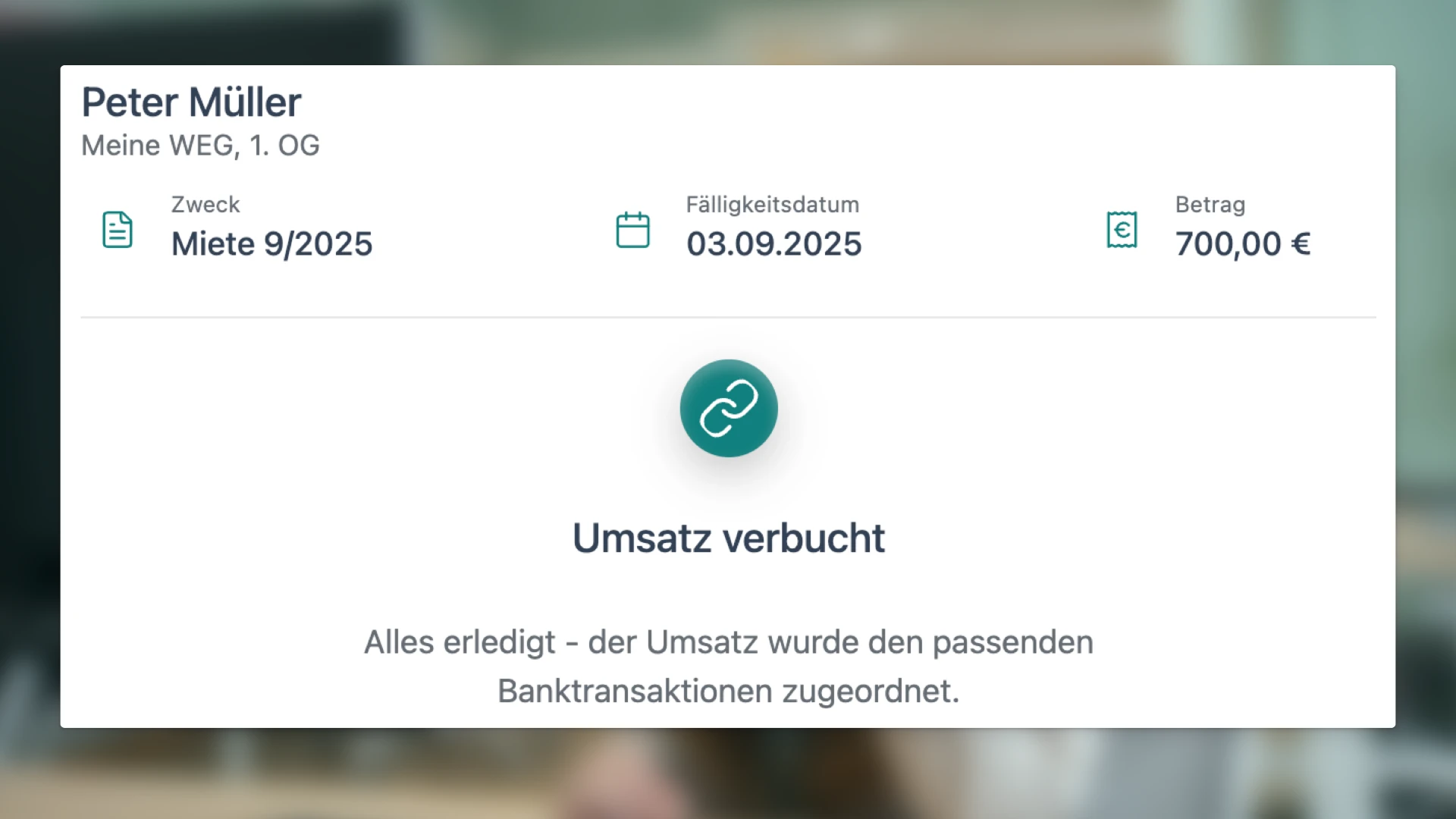
Task: Click the blurred background below the card
Action: click(728, 773)
